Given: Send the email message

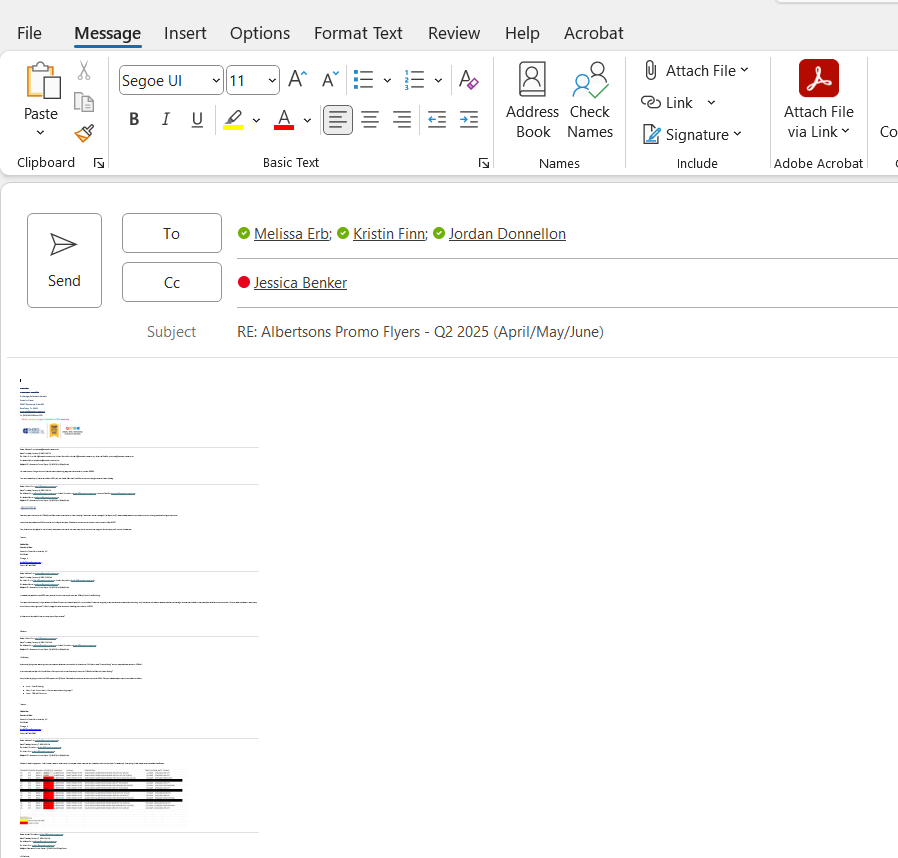Looking at the screenshot, I should [64, 261].
